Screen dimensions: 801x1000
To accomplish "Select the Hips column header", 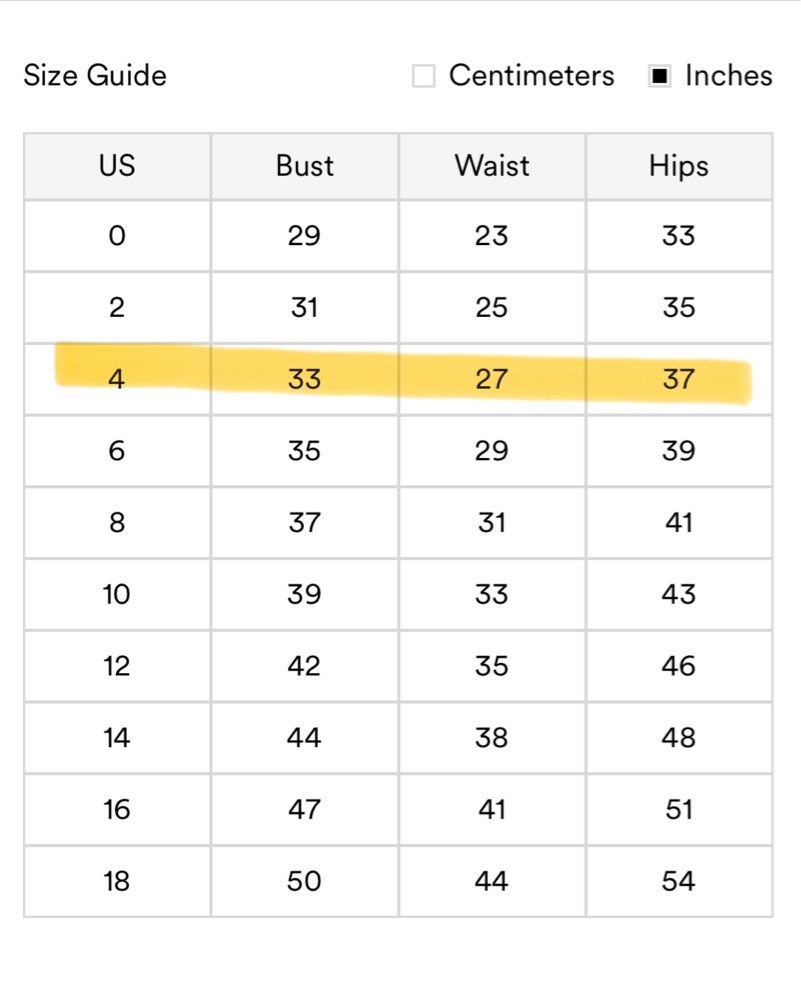I will pyautogui.click(x=679, y=166).
